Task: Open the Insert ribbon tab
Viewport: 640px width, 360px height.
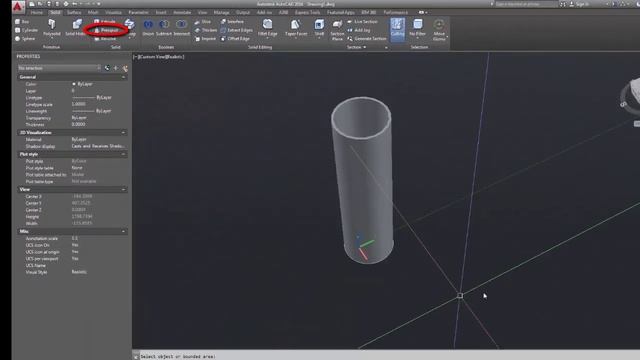Action: [161, 13]
